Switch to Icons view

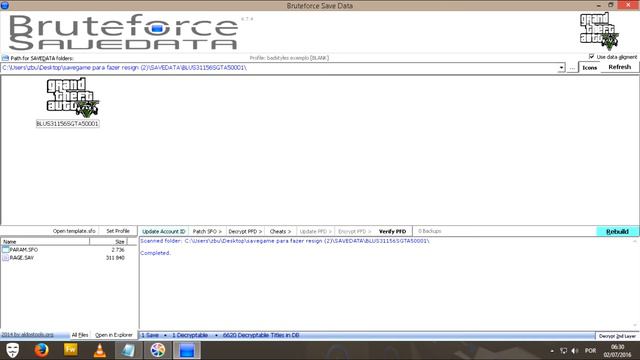point(589,68)
